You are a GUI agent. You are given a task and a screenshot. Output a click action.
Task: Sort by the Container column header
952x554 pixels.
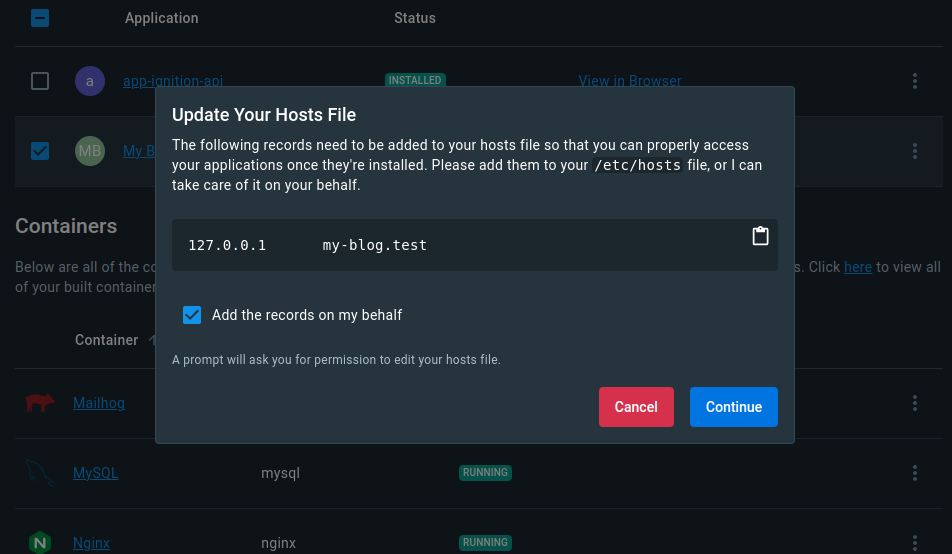(106, 340)
